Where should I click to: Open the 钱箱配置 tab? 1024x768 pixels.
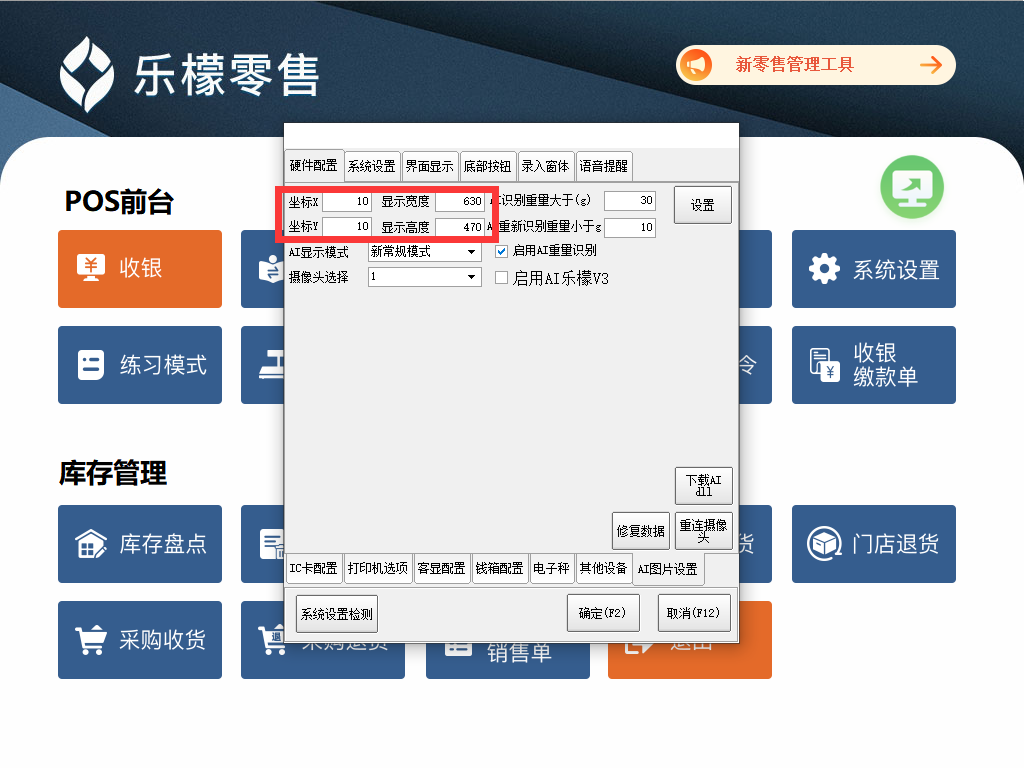pyautogui.click(x=500, y=568)
